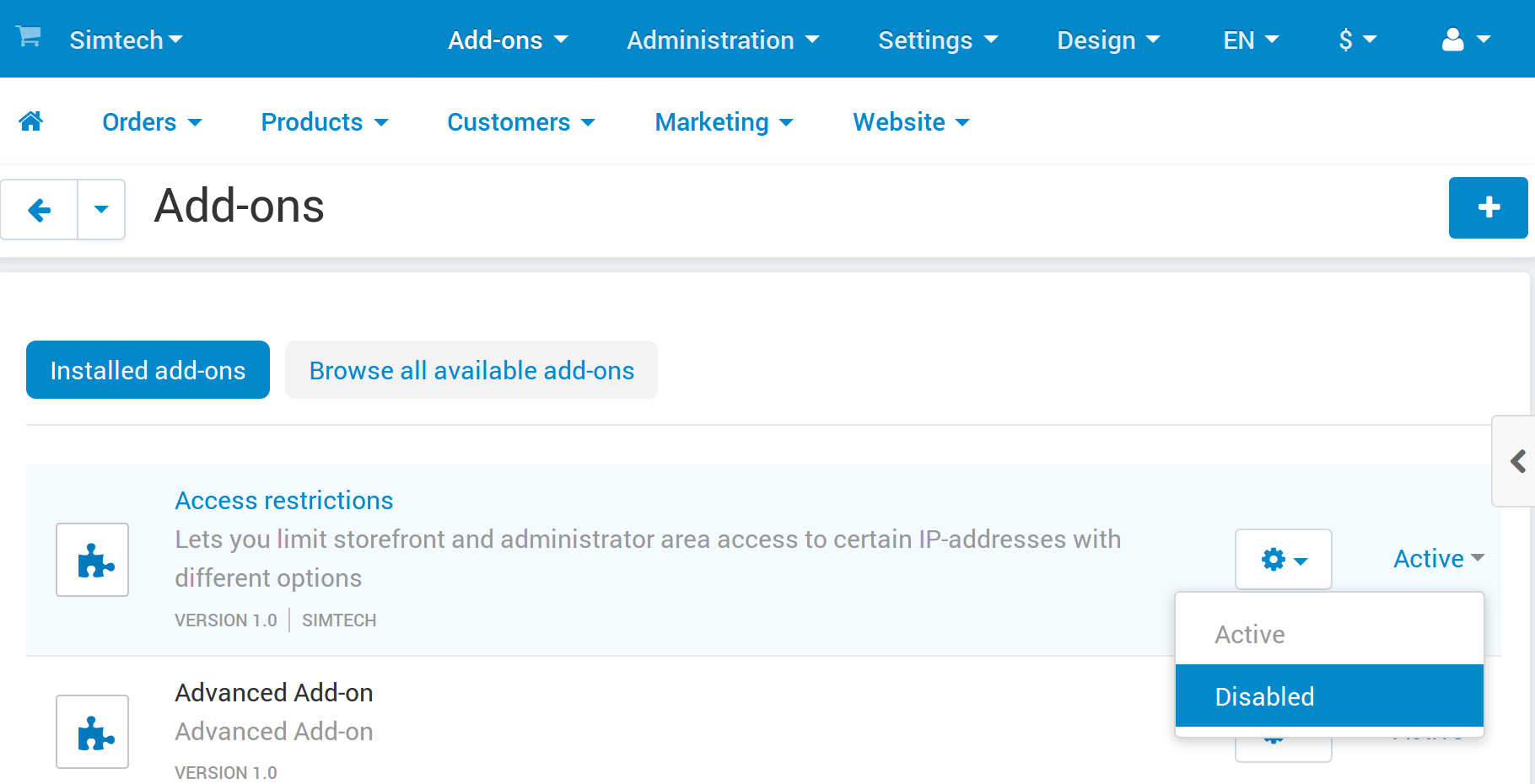
Task: Click VERSION 1.0 under Access restrictions
Action: pos(226,620)
